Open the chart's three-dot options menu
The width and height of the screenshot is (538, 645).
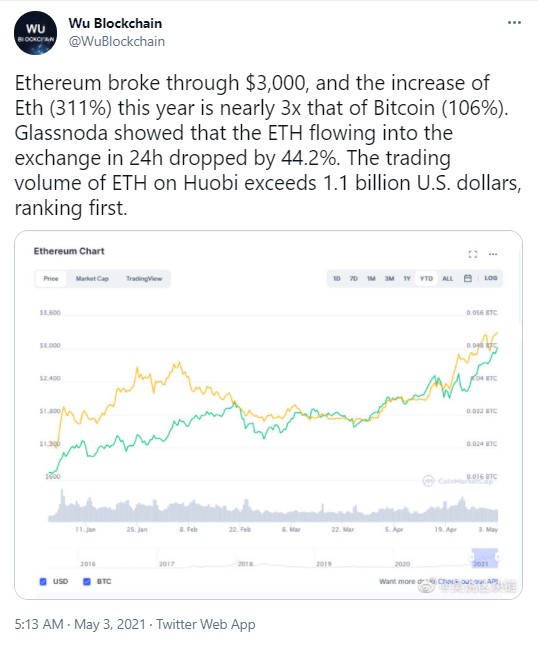click(493, 254)
